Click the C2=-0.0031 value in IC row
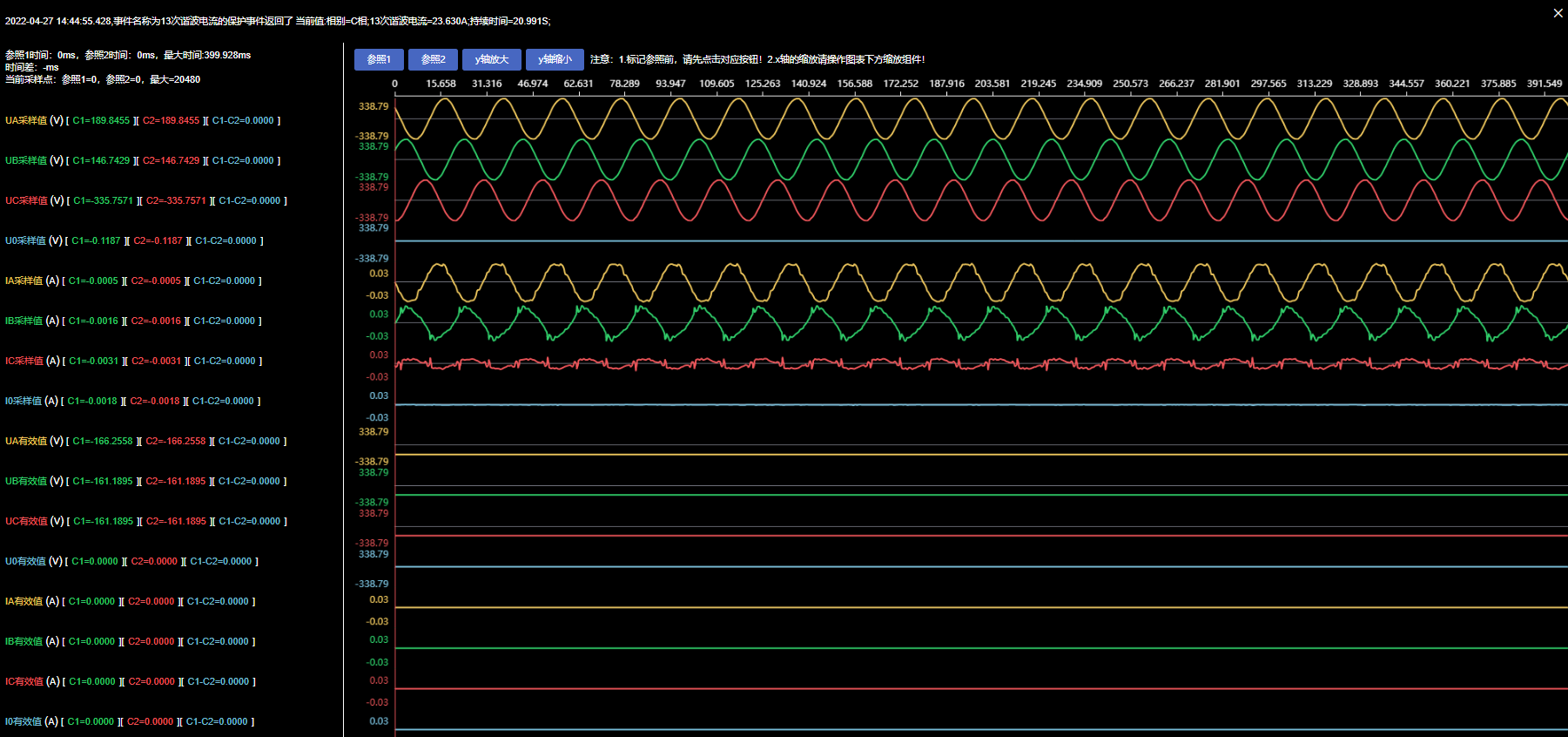The width and height of the screenshot is (1568, 737). tap(157, 361)
